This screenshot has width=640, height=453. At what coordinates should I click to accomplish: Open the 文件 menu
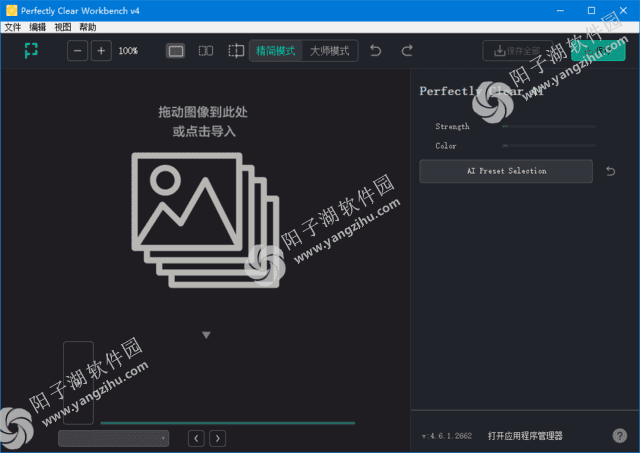tap(13, 27)
